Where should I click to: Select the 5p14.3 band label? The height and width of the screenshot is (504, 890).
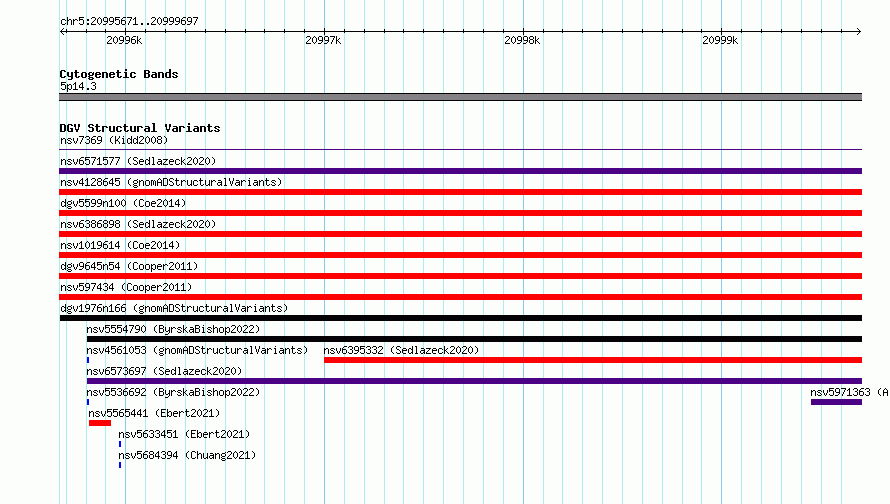click(x=78, y=86)
